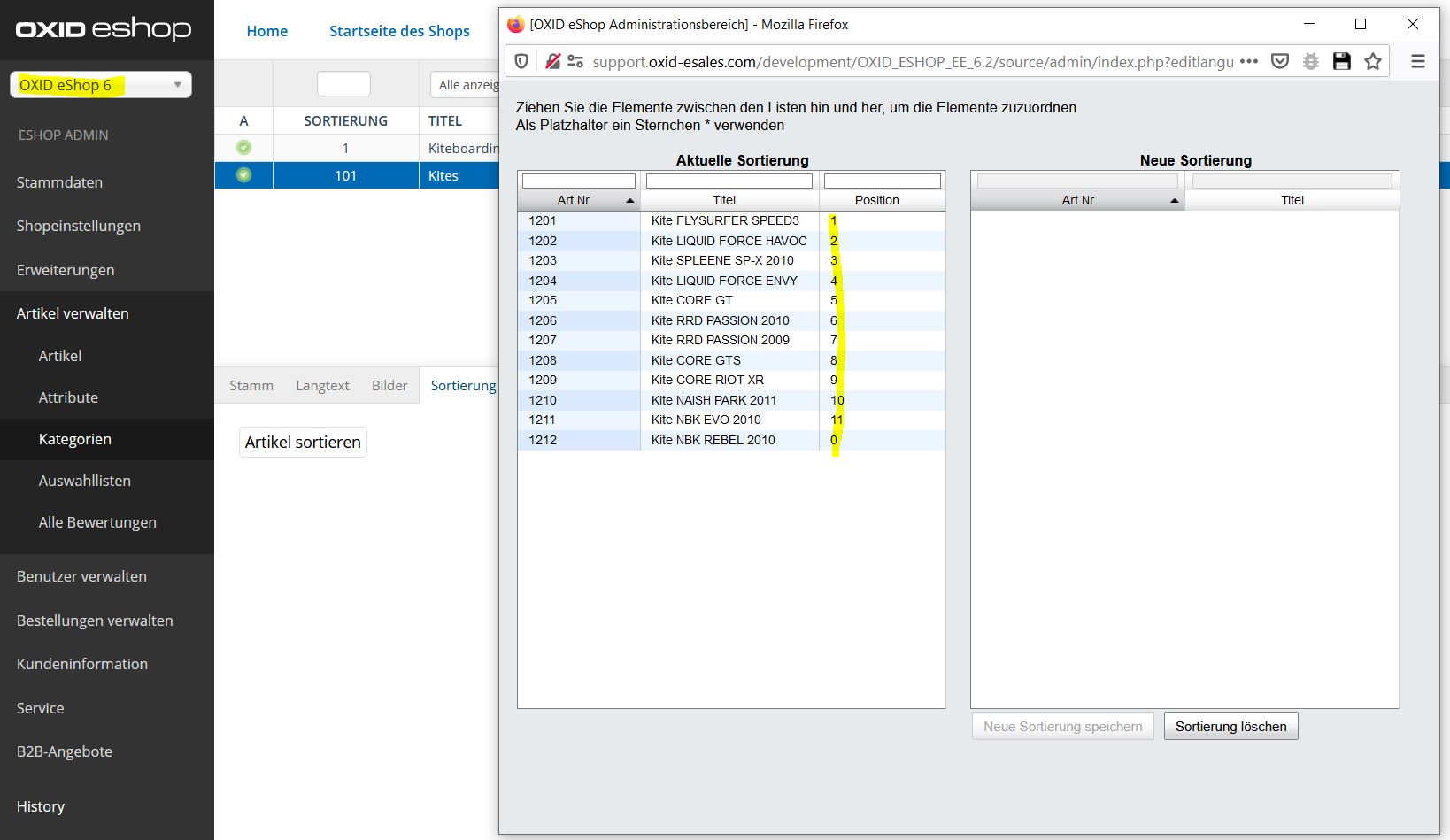
Task: Select Kategorien submenu item
Action: point(75,439)
